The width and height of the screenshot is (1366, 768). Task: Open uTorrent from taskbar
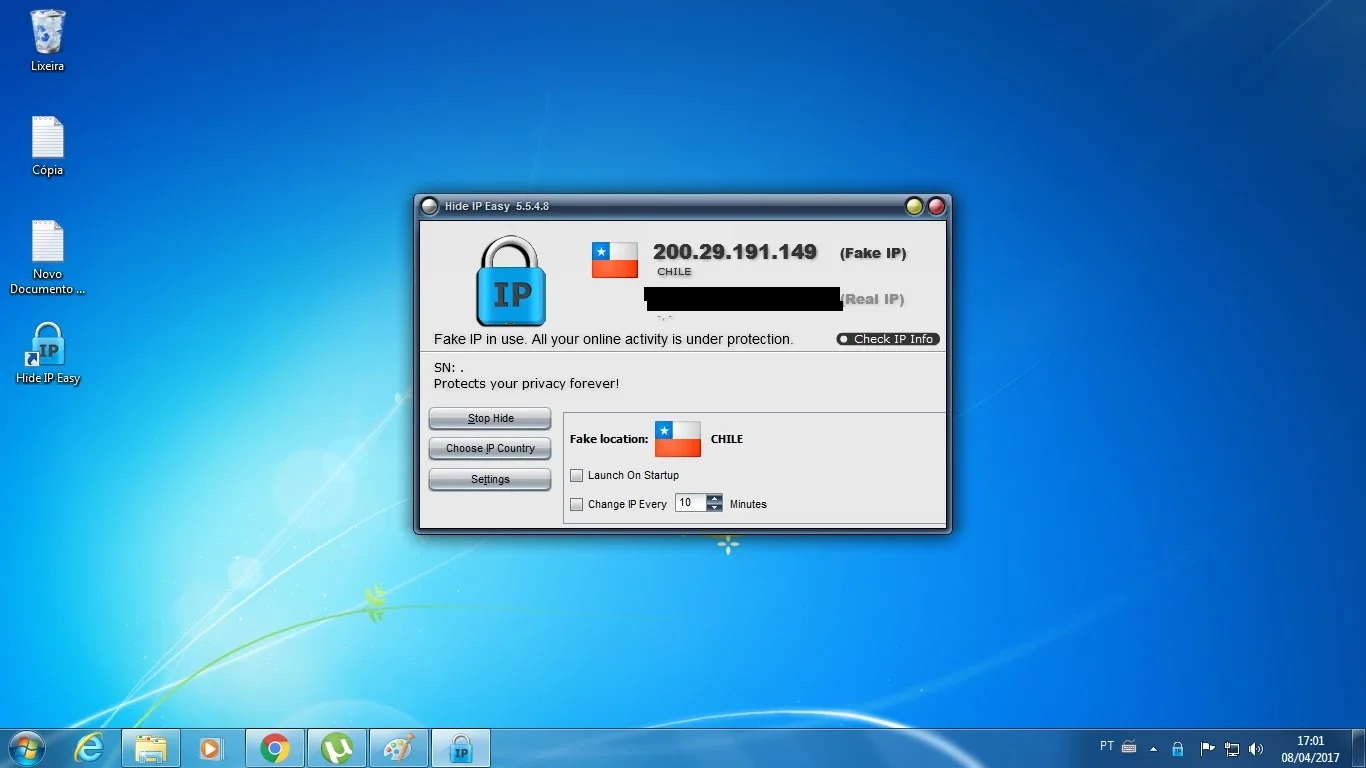337,748
